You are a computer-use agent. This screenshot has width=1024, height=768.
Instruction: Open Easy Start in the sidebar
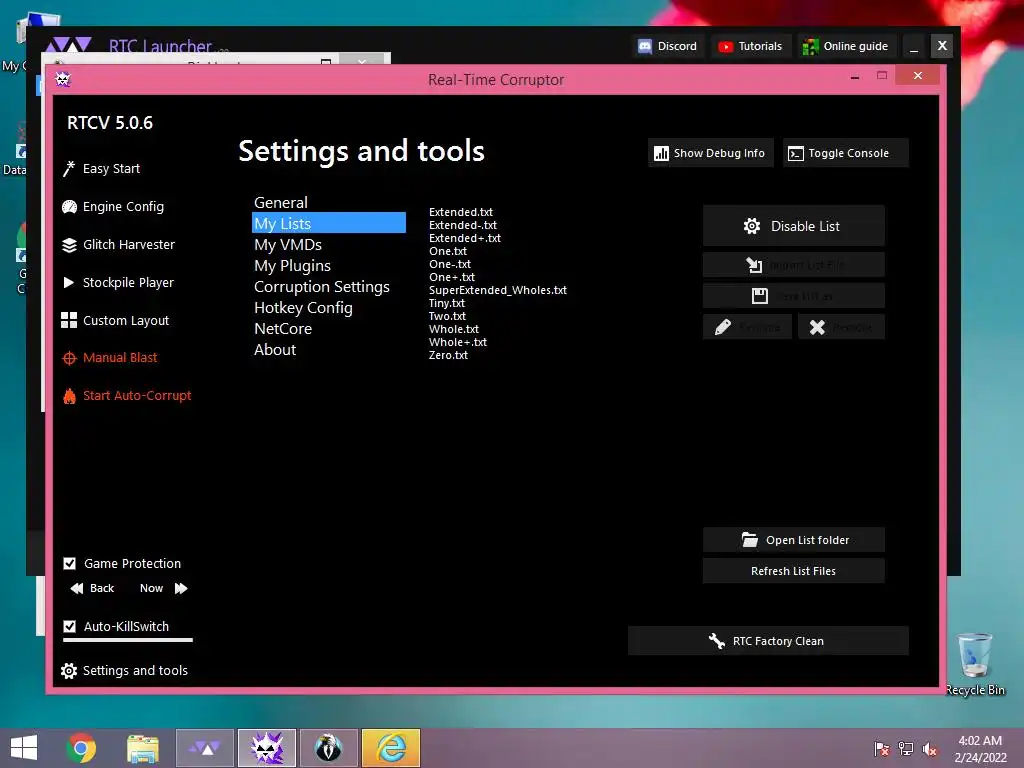coord(101,168)
